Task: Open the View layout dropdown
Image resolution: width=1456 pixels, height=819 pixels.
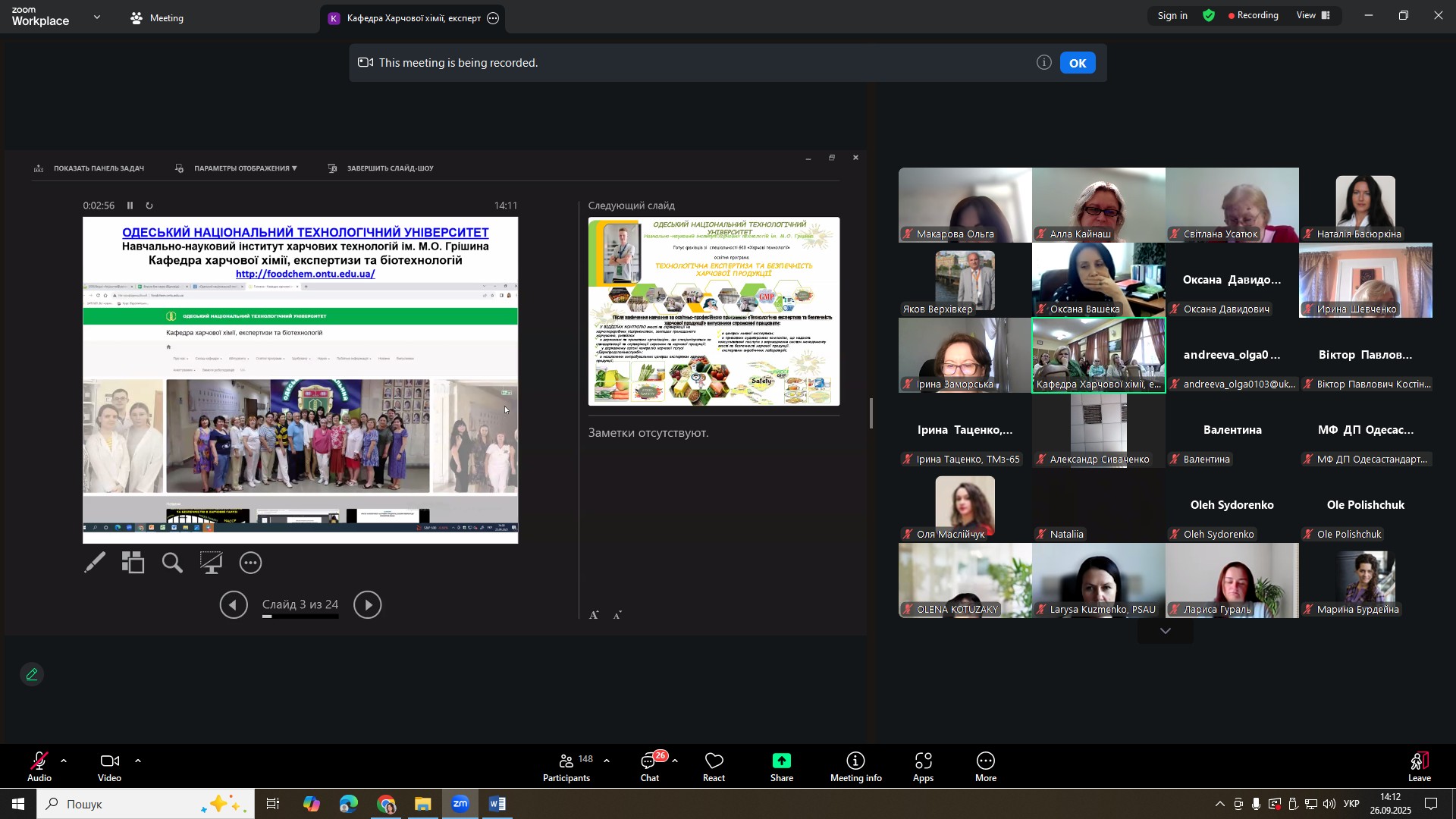Action: [1313, 15]
